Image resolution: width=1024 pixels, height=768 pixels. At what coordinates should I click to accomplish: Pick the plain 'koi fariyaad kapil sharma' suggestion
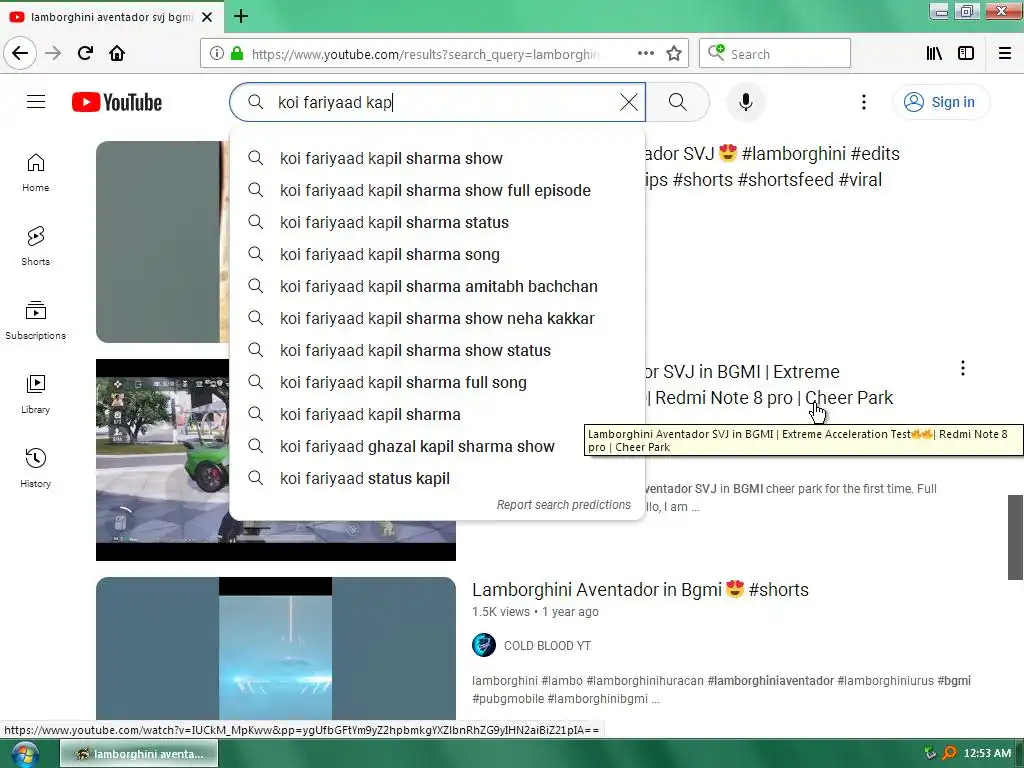(x=438, y=414)
